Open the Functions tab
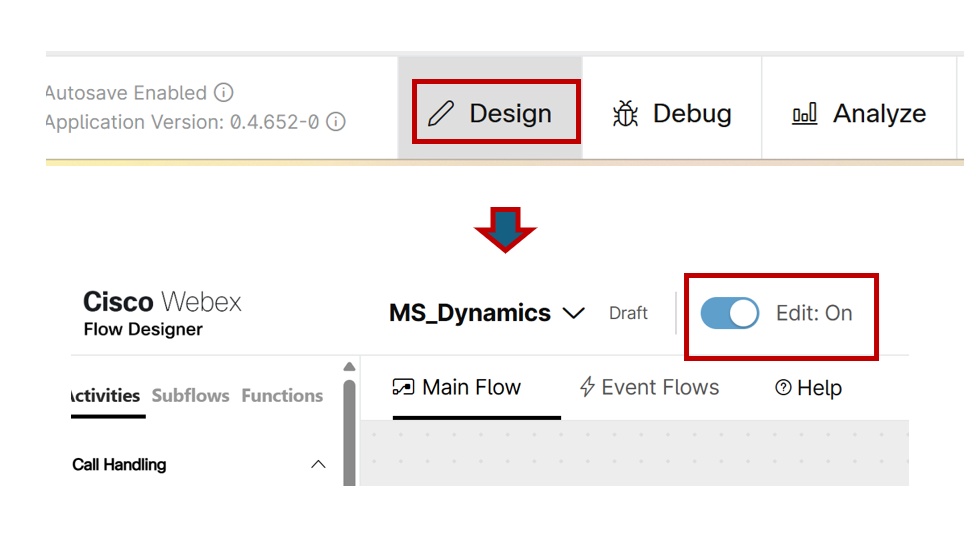This screenshot has width=976, height=536. (282, 395)
